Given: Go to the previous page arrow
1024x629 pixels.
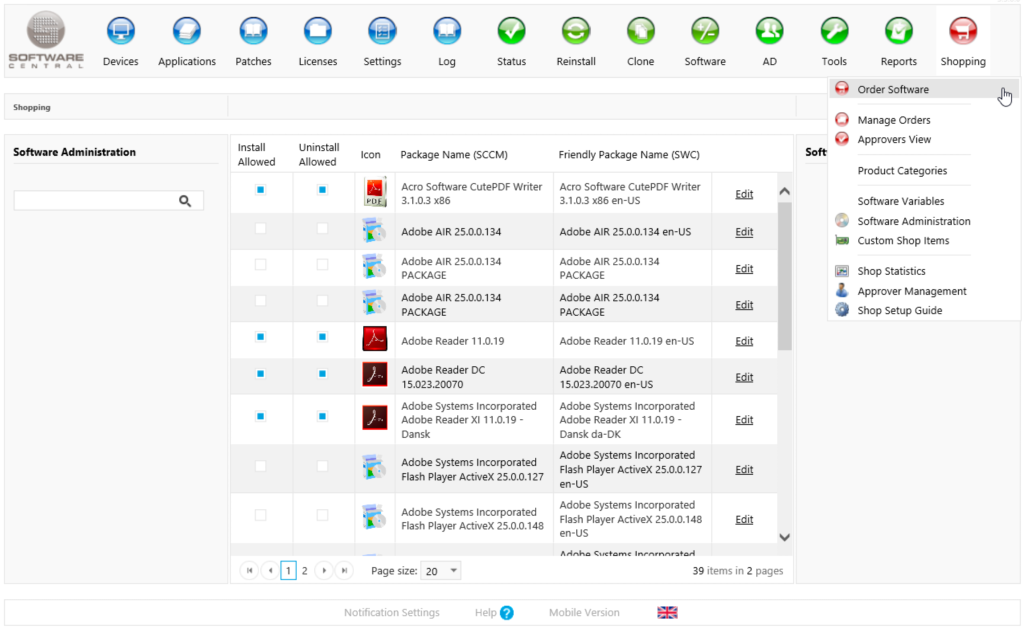Looking at the screenshot, I should (x=270, y=571).
